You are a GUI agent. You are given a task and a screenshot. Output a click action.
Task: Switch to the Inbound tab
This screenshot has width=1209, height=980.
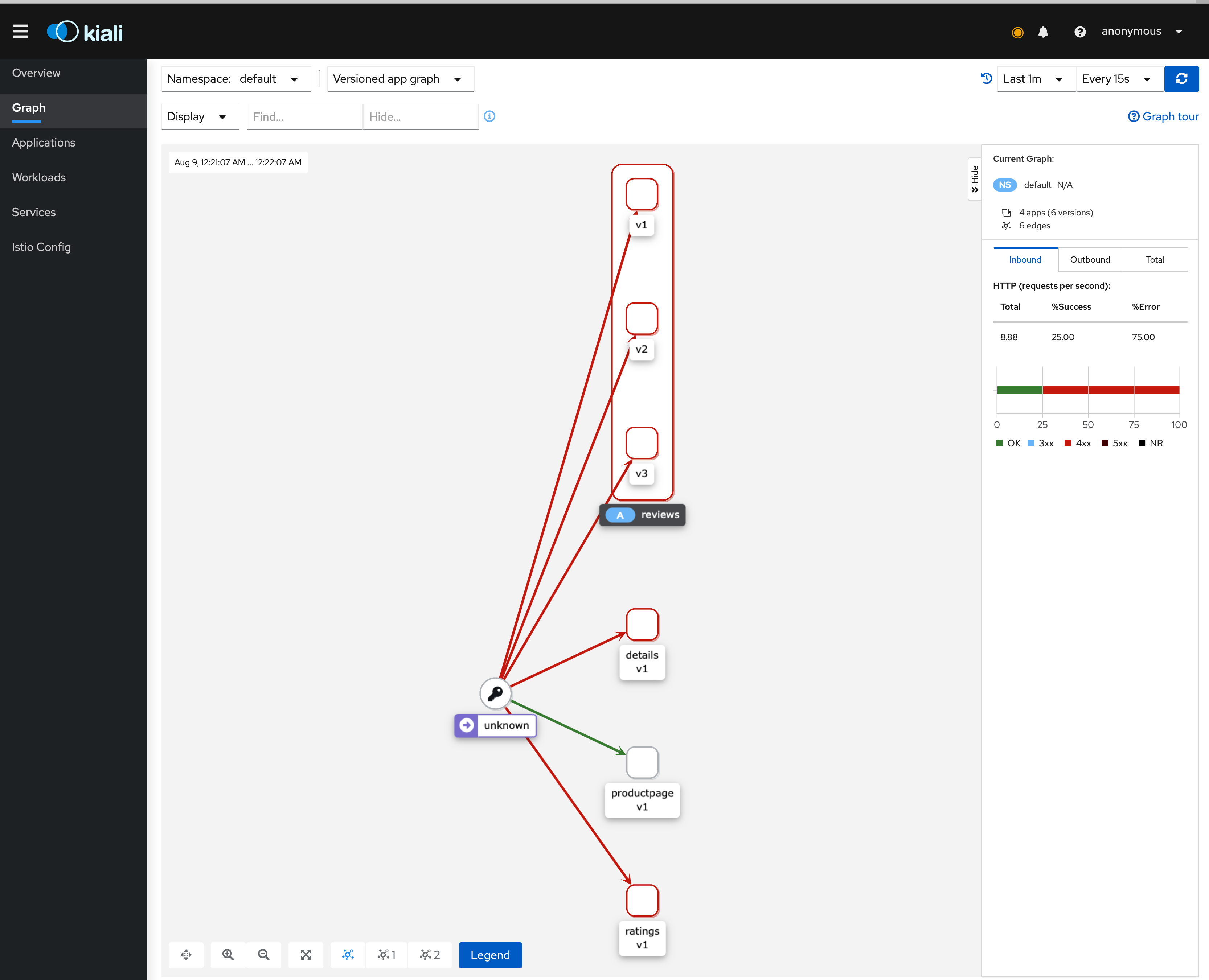point(1025,260)
